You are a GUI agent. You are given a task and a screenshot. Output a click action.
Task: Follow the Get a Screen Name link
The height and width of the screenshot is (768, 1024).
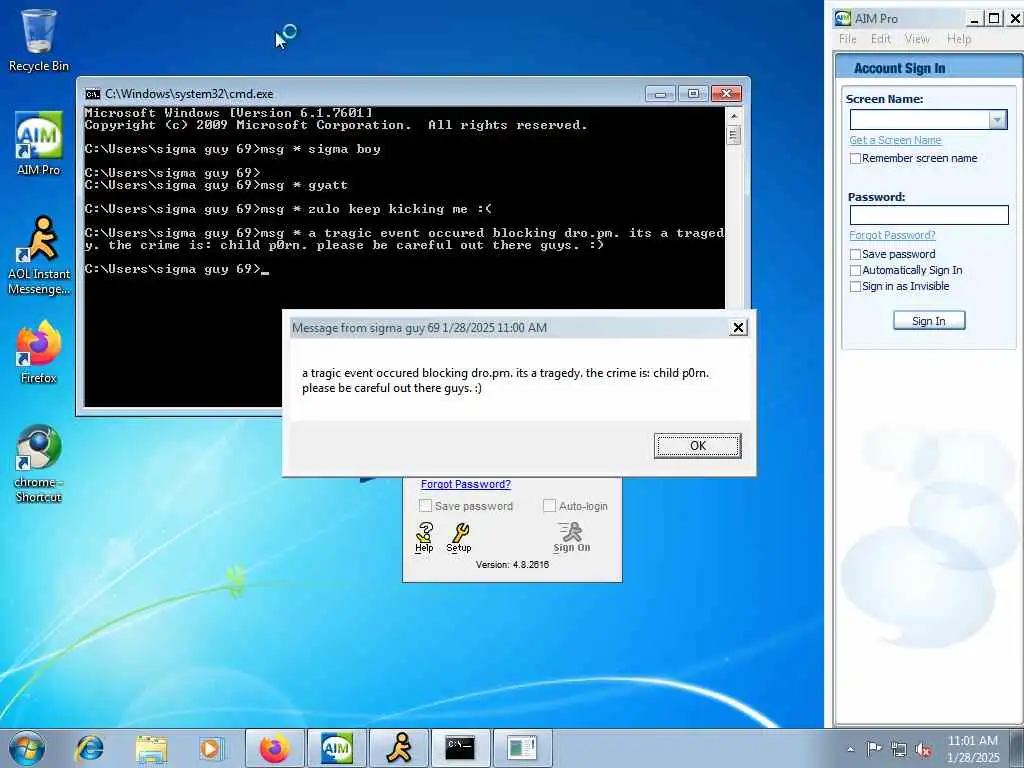coord(895,140)
